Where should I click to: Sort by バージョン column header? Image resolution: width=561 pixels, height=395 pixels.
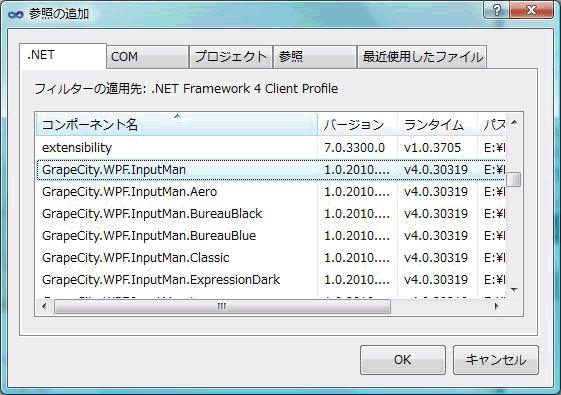point(357,125)
